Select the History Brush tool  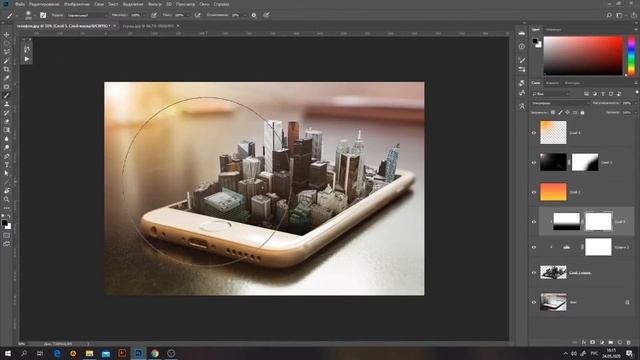click(7, 113)
